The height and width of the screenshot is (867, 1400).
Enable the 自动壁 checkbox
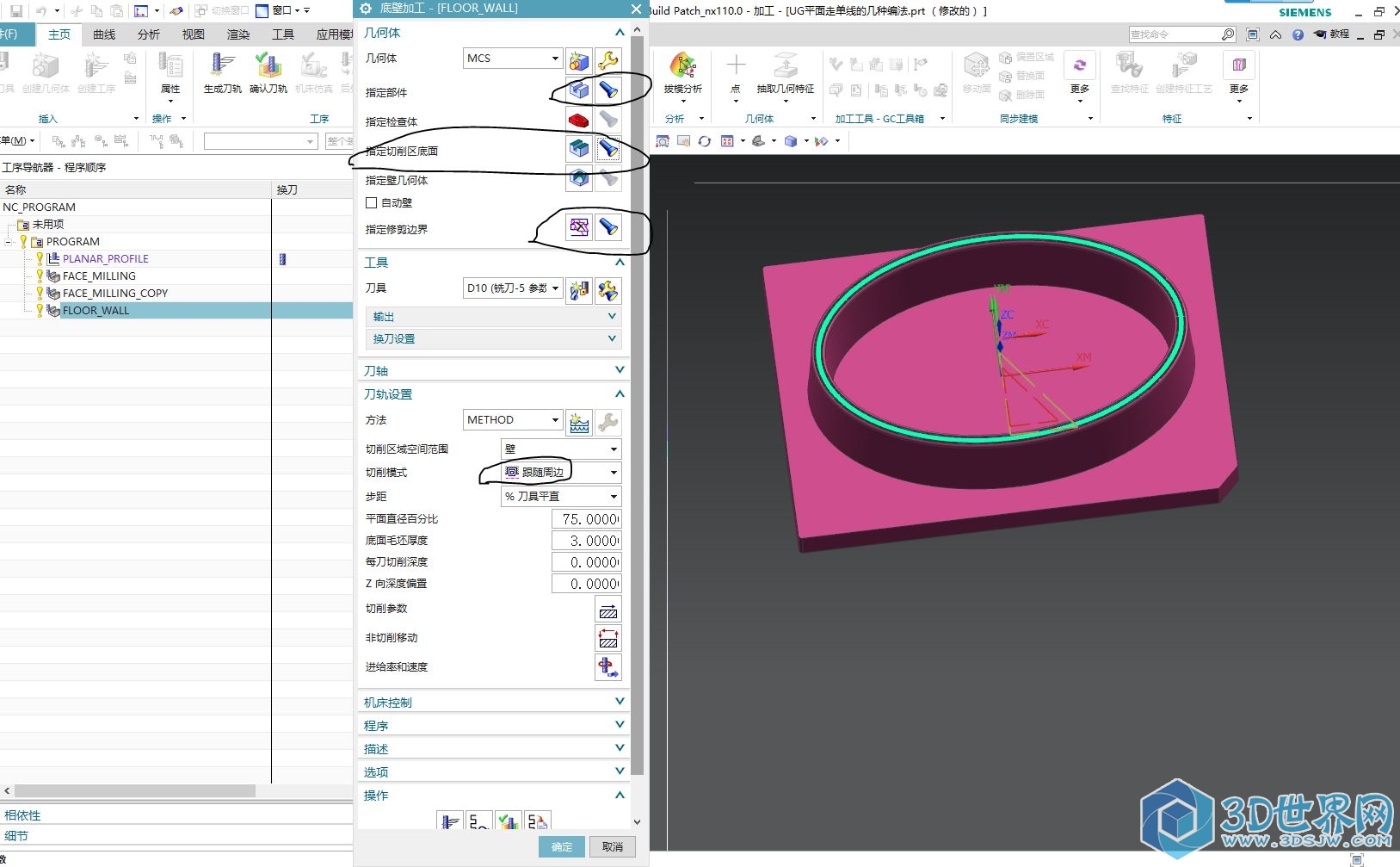coord(372,203)
